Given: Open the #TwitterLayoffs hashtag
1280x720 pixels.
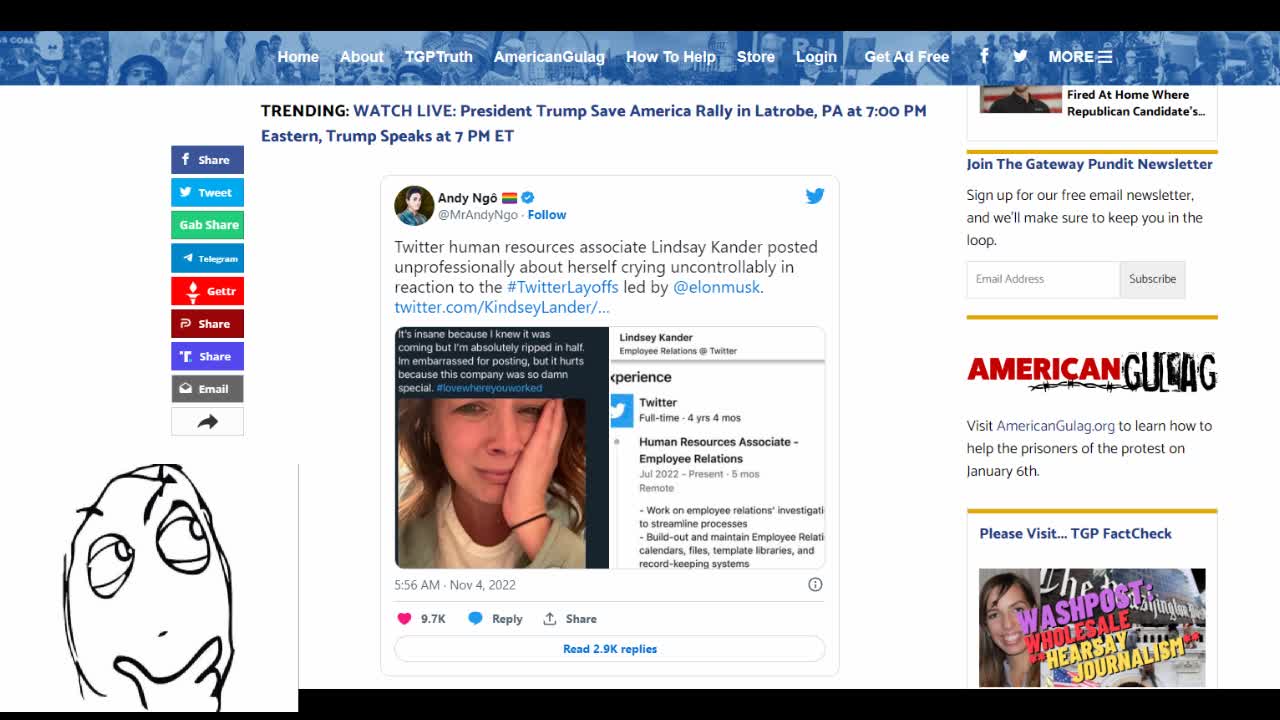Looking at the screenshot, I should click(563, 287).
